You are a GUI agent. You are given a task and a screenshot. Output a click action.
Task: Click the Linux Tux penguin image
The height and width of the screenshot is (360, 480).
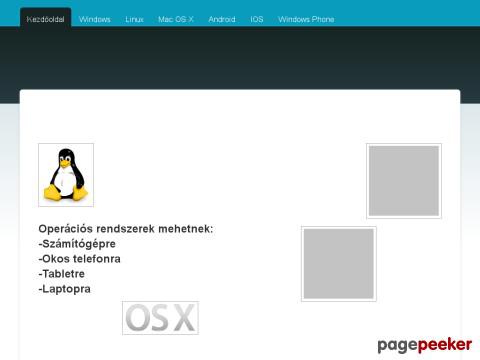tap(66, 175)
